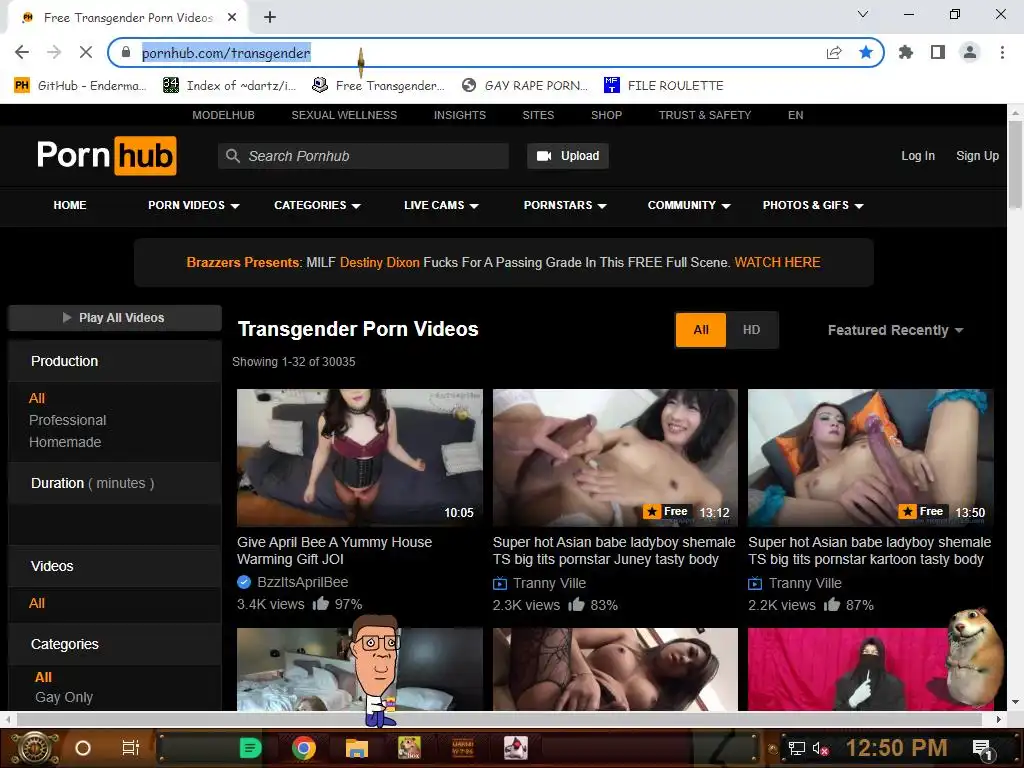
Task: Select All under the Videos section
Action: 37,603
